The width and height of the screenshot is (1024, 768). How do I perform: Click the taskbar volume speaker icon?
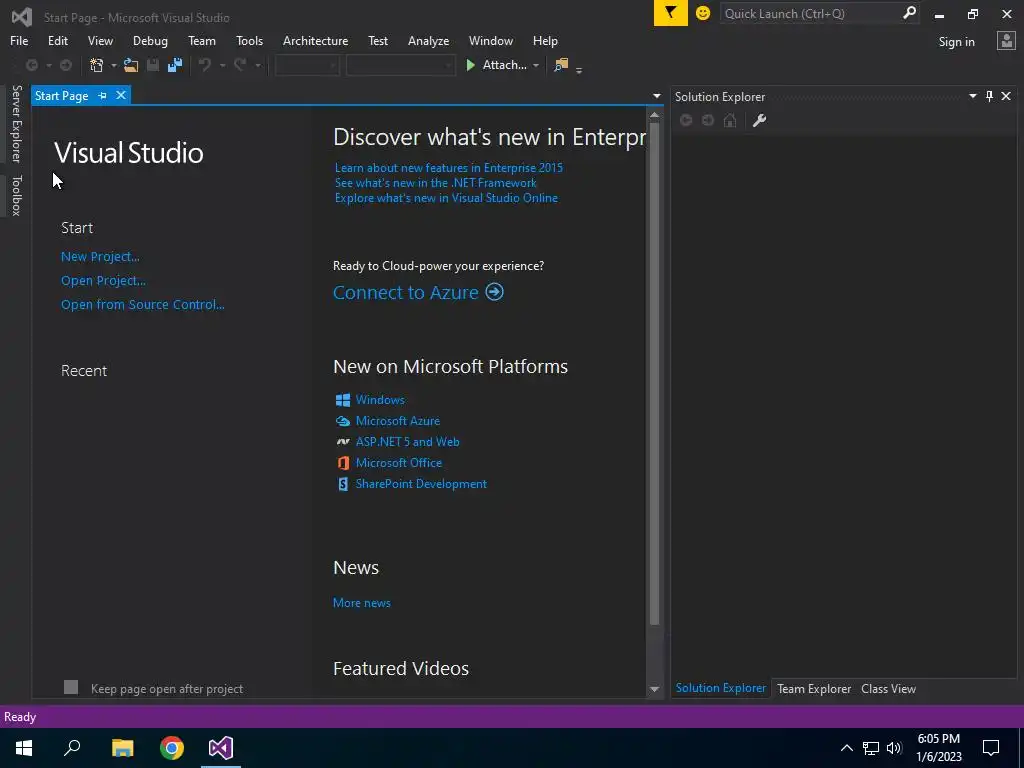click(894, 748)
